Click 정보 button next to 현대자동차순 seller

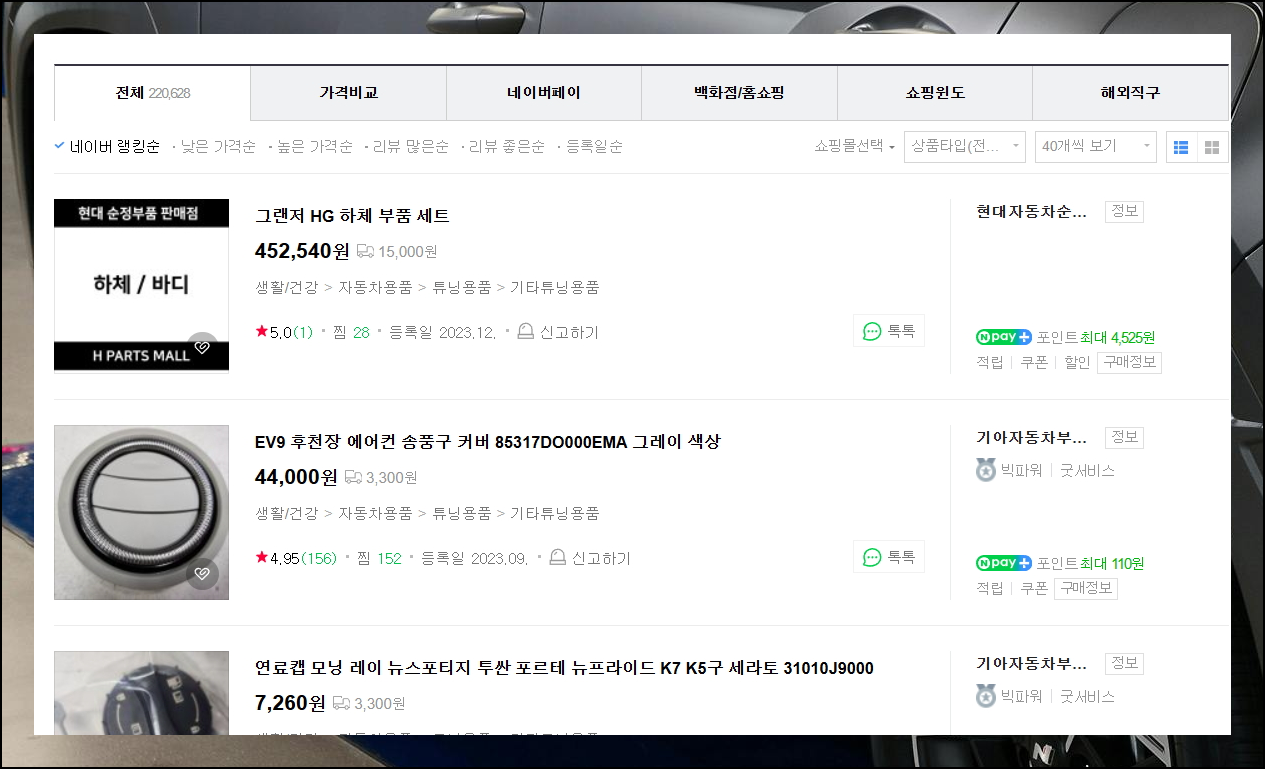tap(1124, 211)
